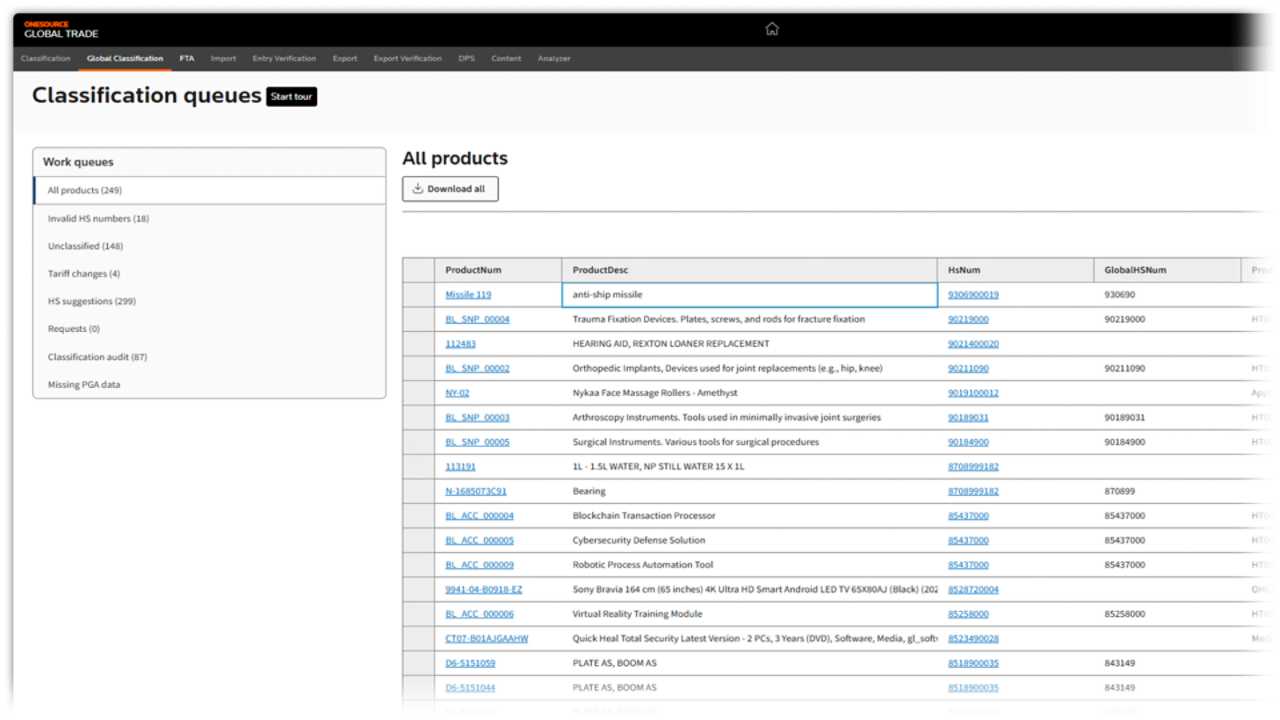Select the Tariff changes queue

(x=84, y=274)
